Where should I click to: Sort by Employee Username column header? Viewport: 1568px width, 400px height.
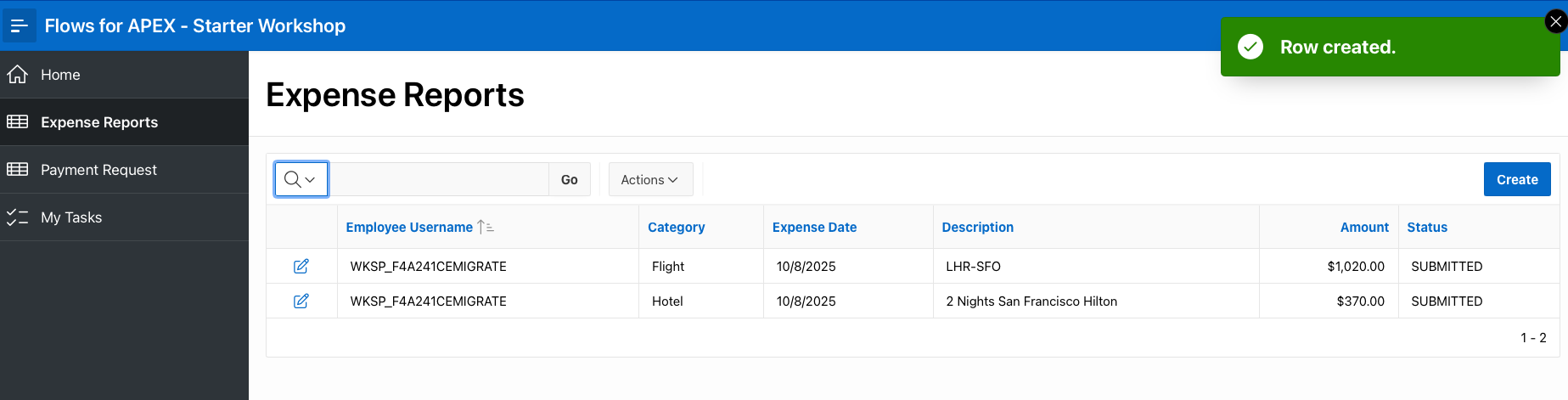click(x=409, y=227)
